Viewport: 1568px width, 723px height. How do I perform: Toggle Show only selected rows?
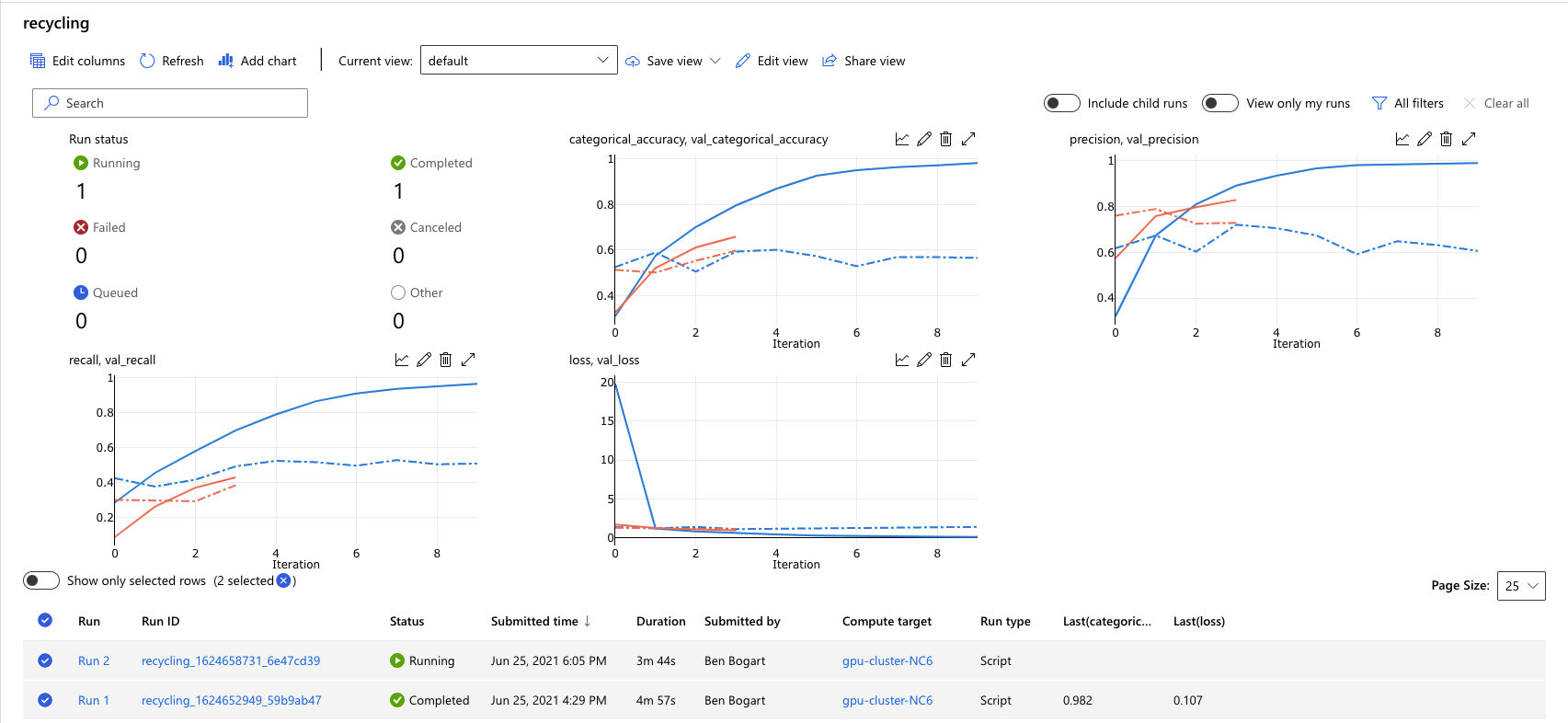click(x=41, y=580)
